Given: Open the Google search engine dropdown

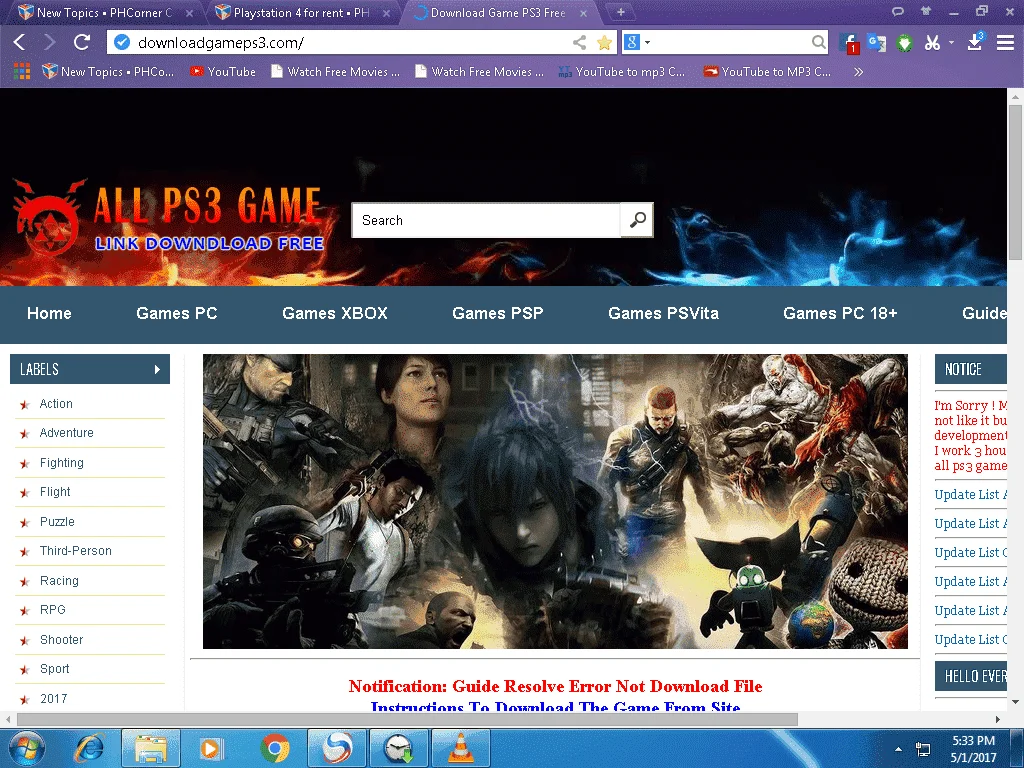Looking at the screenshot, I should [x=637, y=42].
